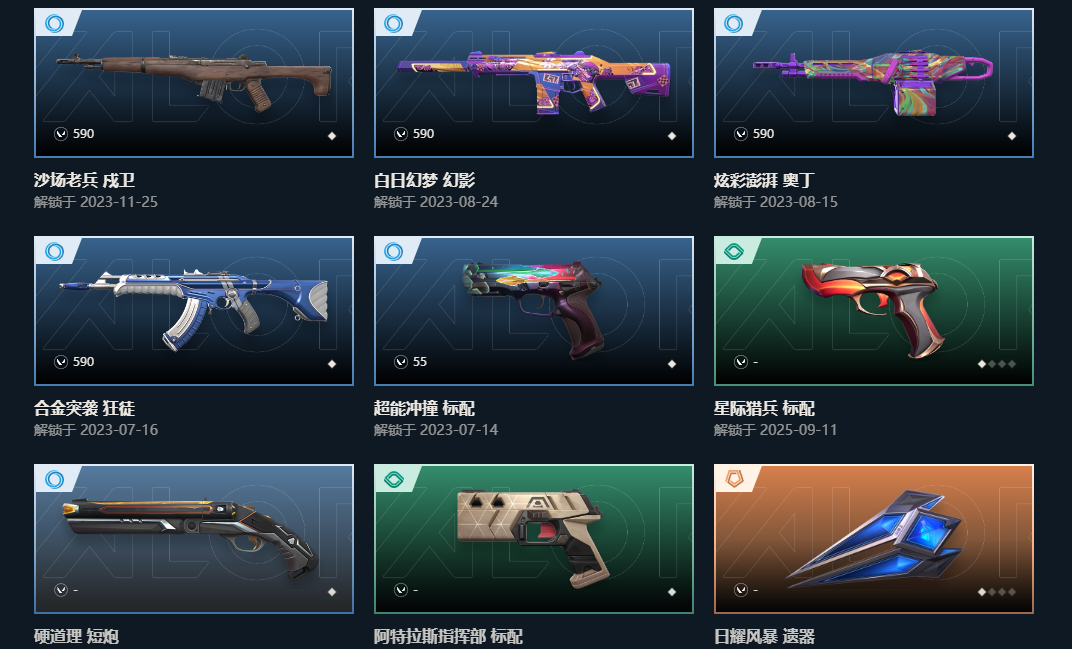Open the 阿特拉斯指挥部 标配 skin card
Image resolution: width=1072 pixels, height=649 pixels.
(533, 539)
